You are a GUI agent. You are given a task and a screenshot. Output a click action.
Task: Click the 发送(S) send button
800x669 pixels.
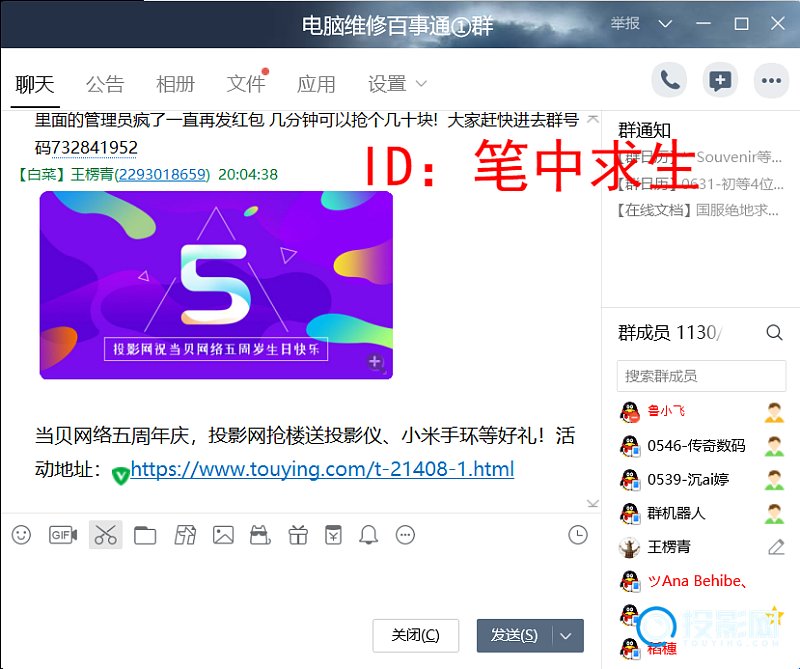tap(515, 636)
